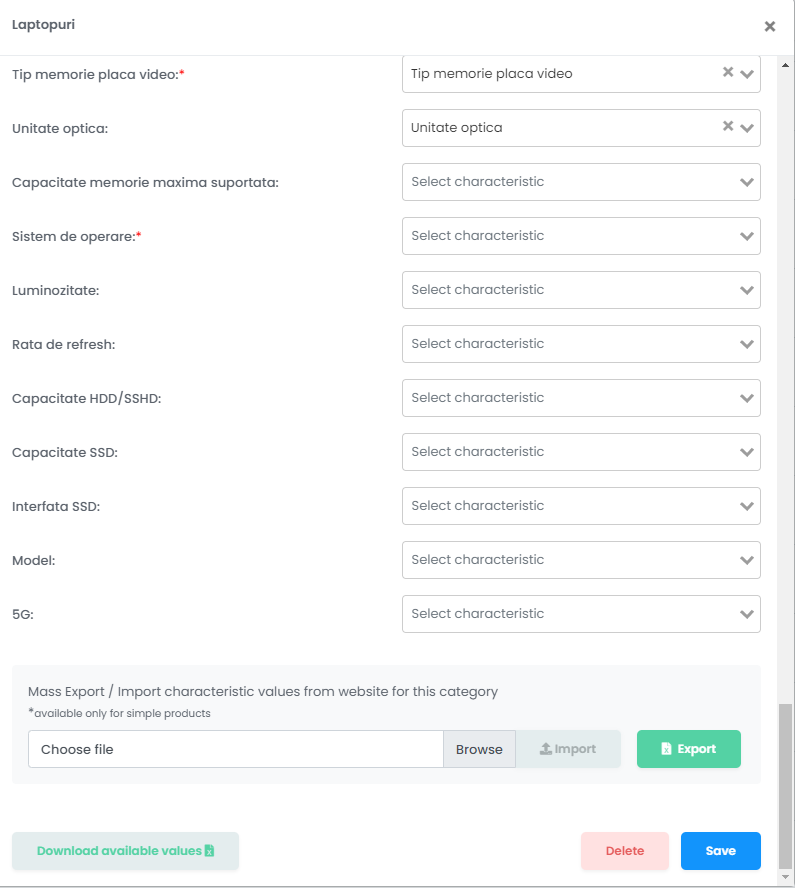Click the red Delete button
795x888 pixels.
[x=625, y=851]
